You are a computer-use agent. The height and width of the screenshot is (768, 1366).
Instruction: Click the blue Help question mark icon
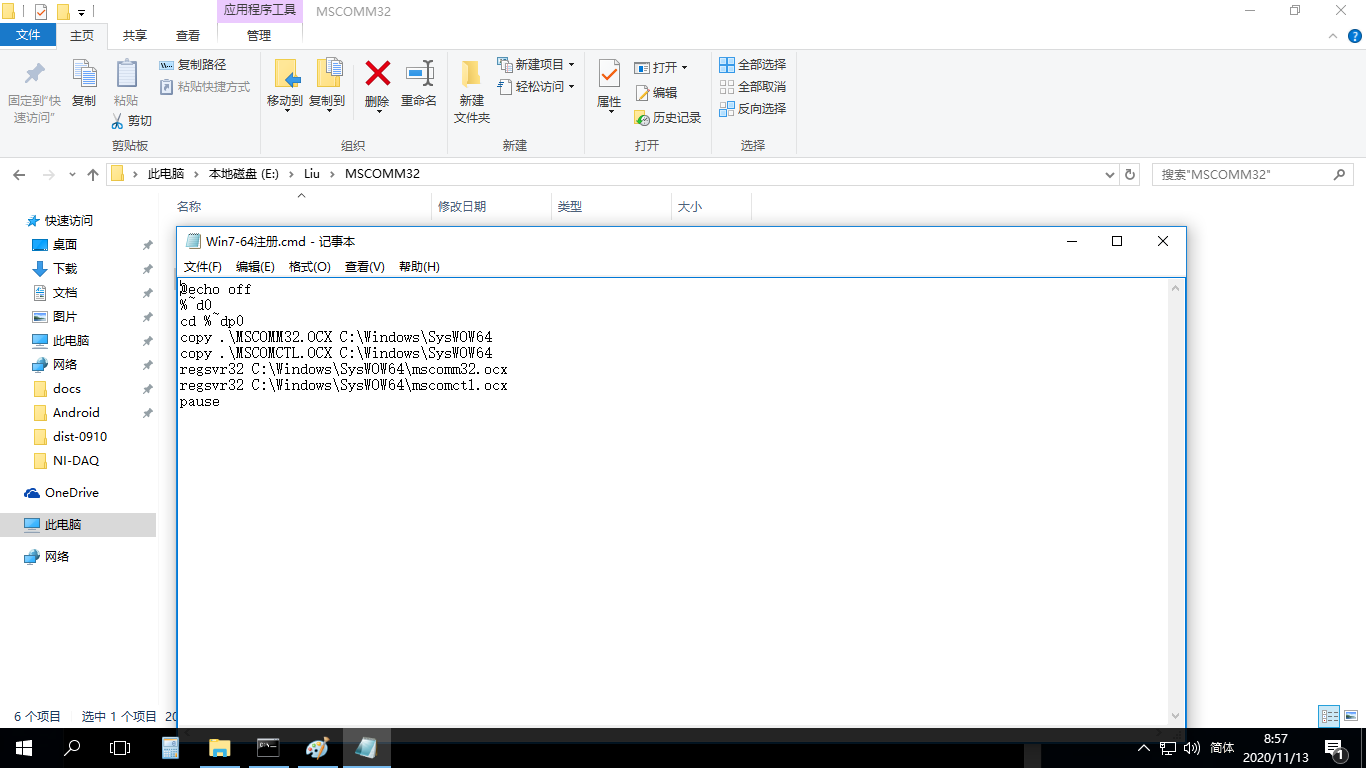1354,35
